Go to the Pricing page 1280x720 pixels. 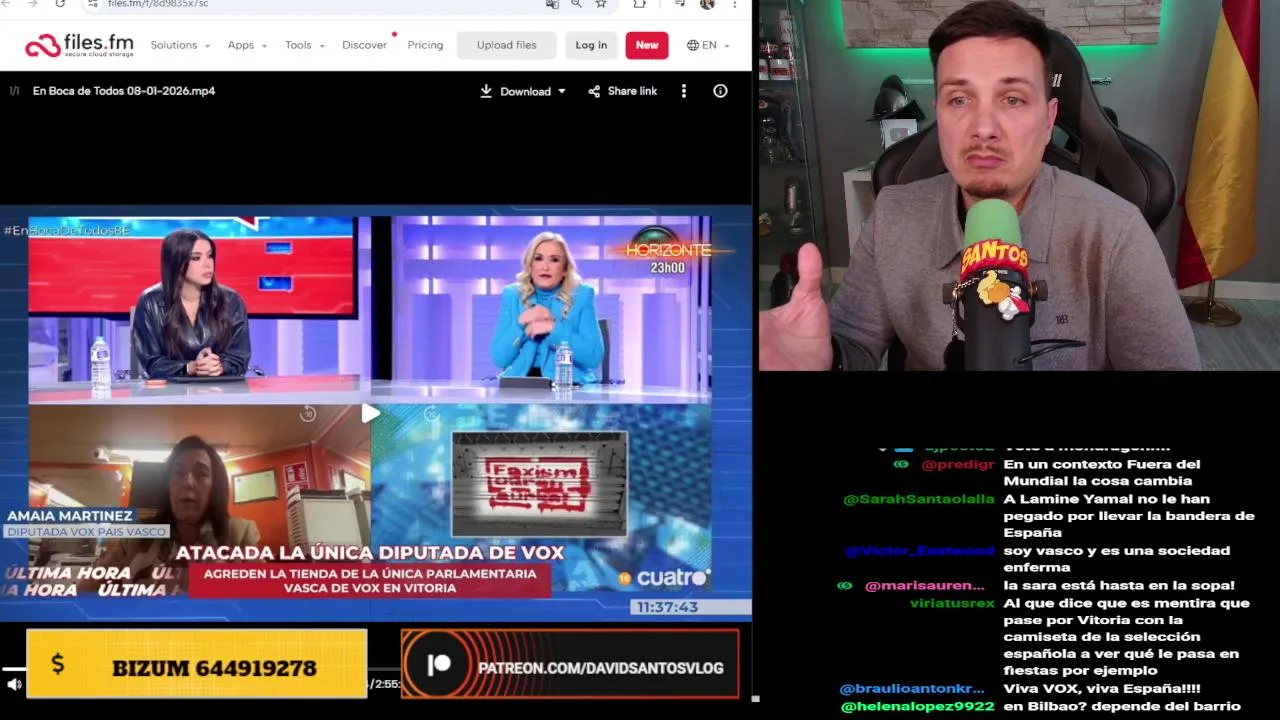tap(425, 45)
